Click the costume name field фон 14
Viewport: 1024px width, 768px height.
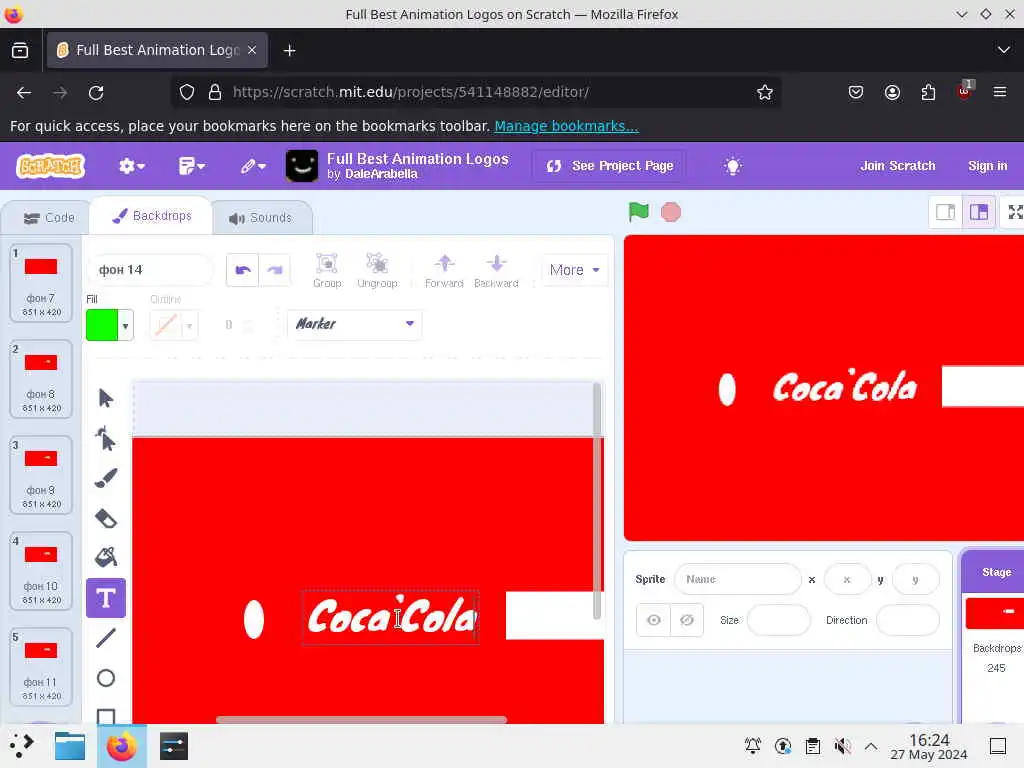click(x=150, y=270)
